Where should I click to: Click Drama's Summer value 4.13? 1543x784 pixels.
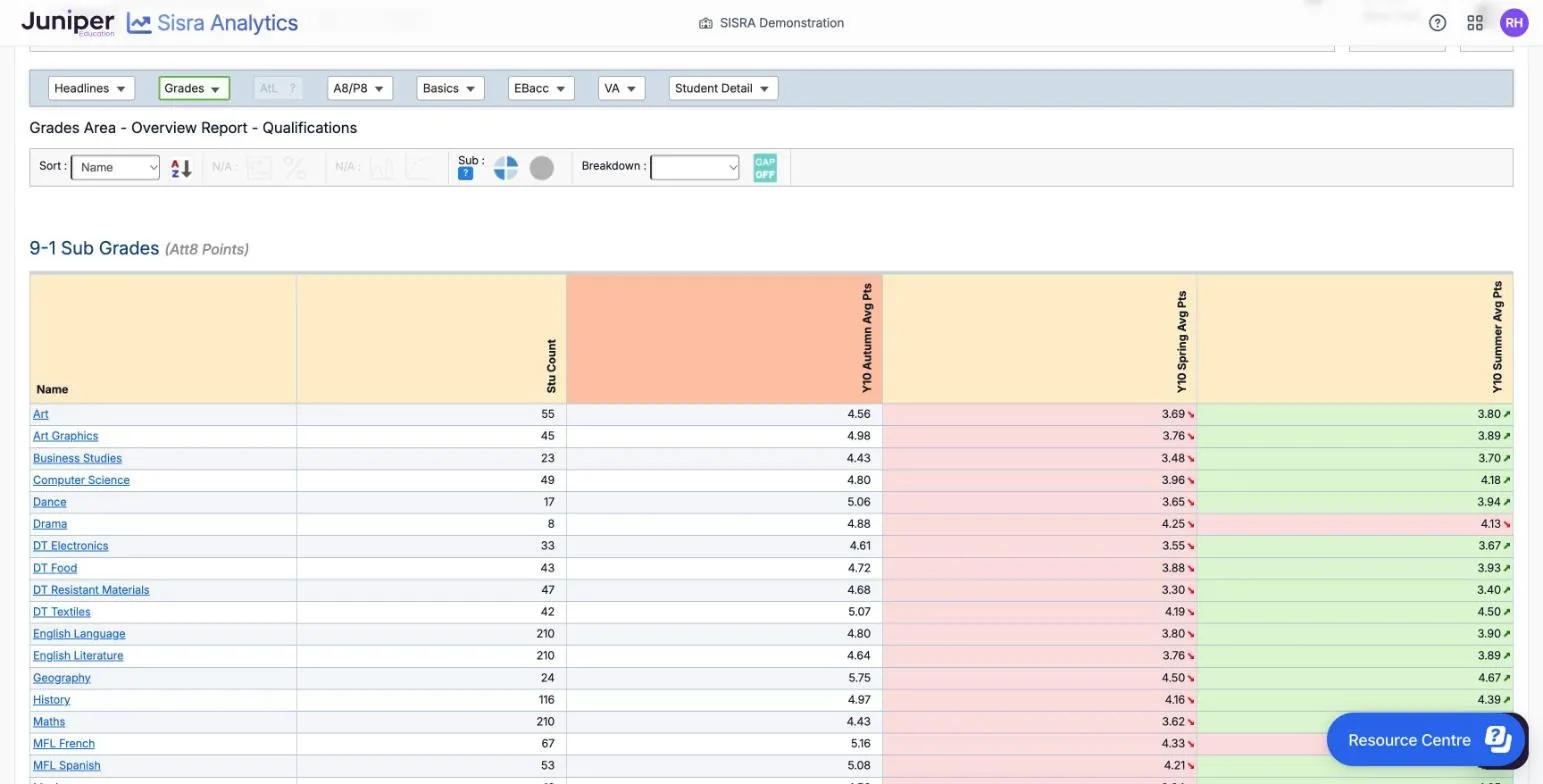[1489, 524]
